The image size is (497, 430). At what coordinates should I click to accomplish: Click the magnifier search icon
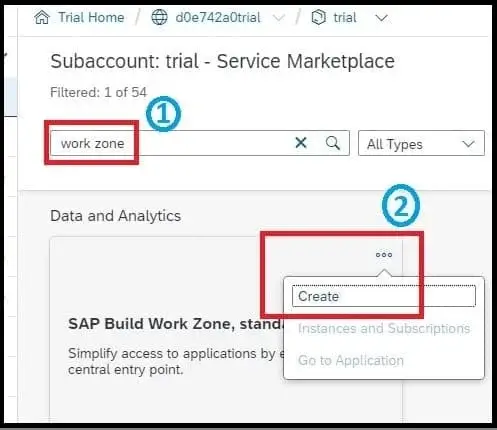click(332, 143)
